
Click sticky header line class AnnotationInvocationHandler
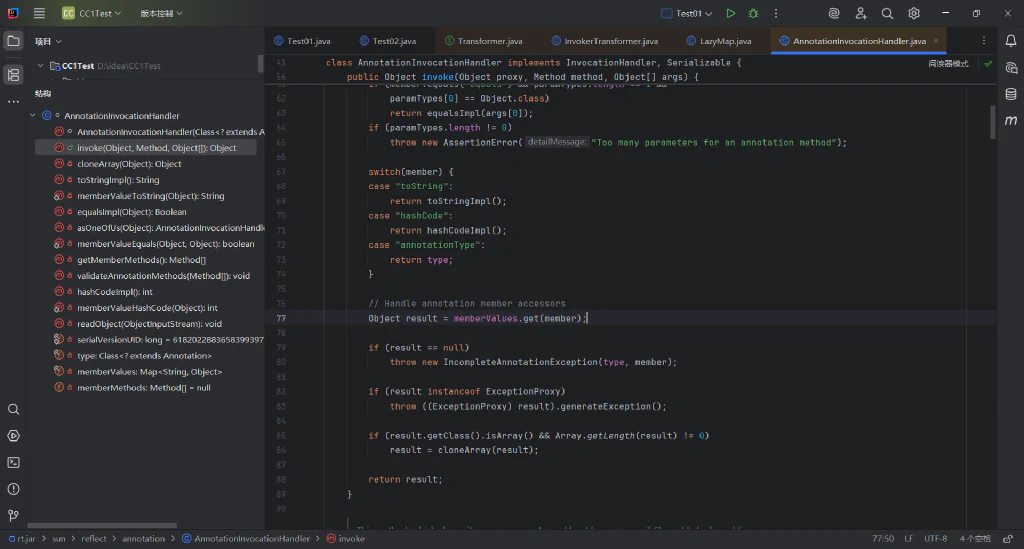click(534, 63)
